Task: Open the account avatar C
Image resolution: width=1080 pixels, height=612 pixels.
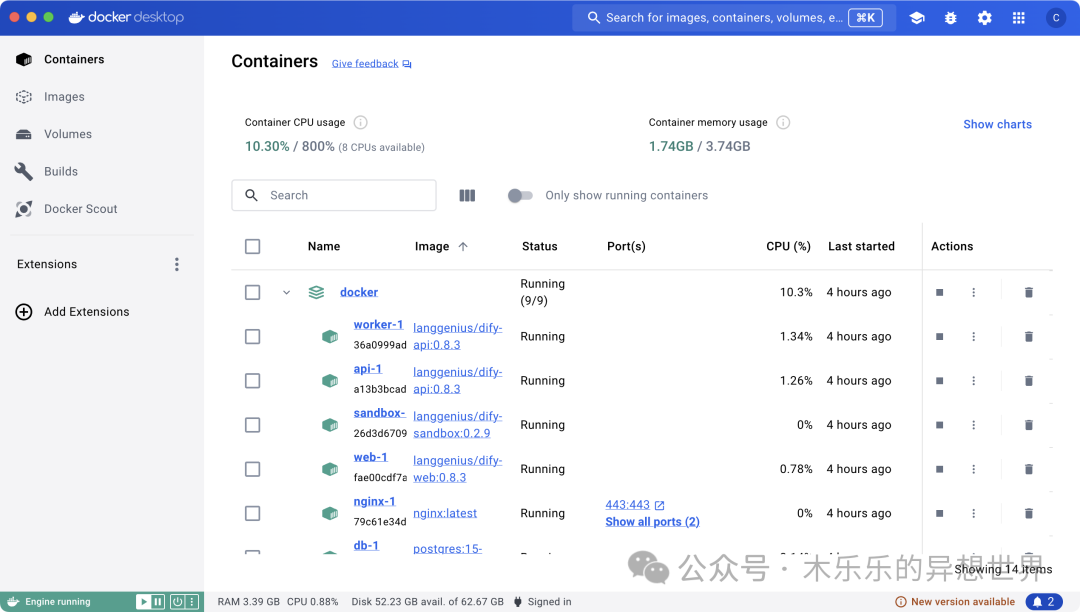Action: coord(1056,18)
